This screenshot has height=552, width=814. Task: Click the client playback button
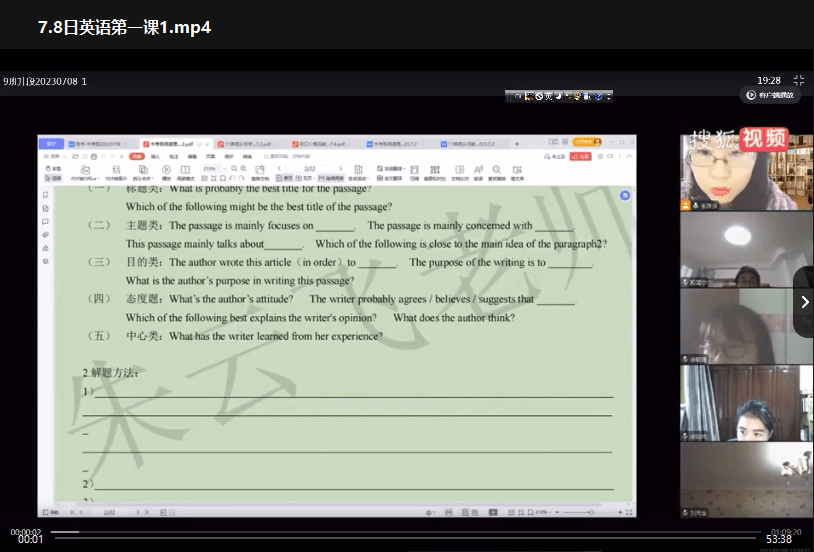tap(770, 95)
